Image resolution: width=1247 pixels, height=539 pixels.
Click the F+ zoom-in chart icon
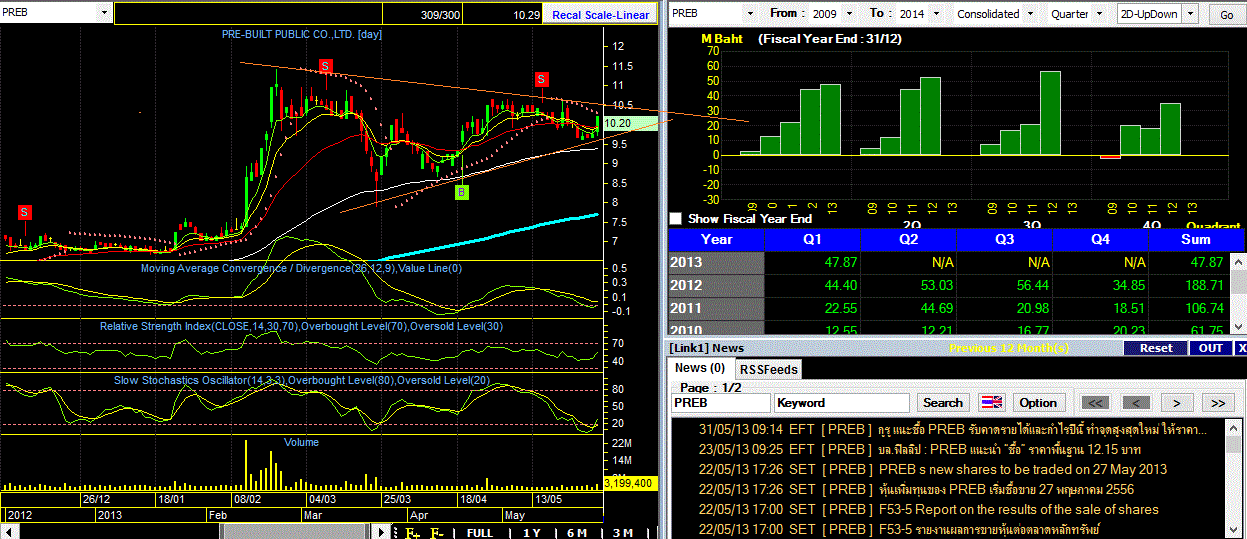coord(412,532)
